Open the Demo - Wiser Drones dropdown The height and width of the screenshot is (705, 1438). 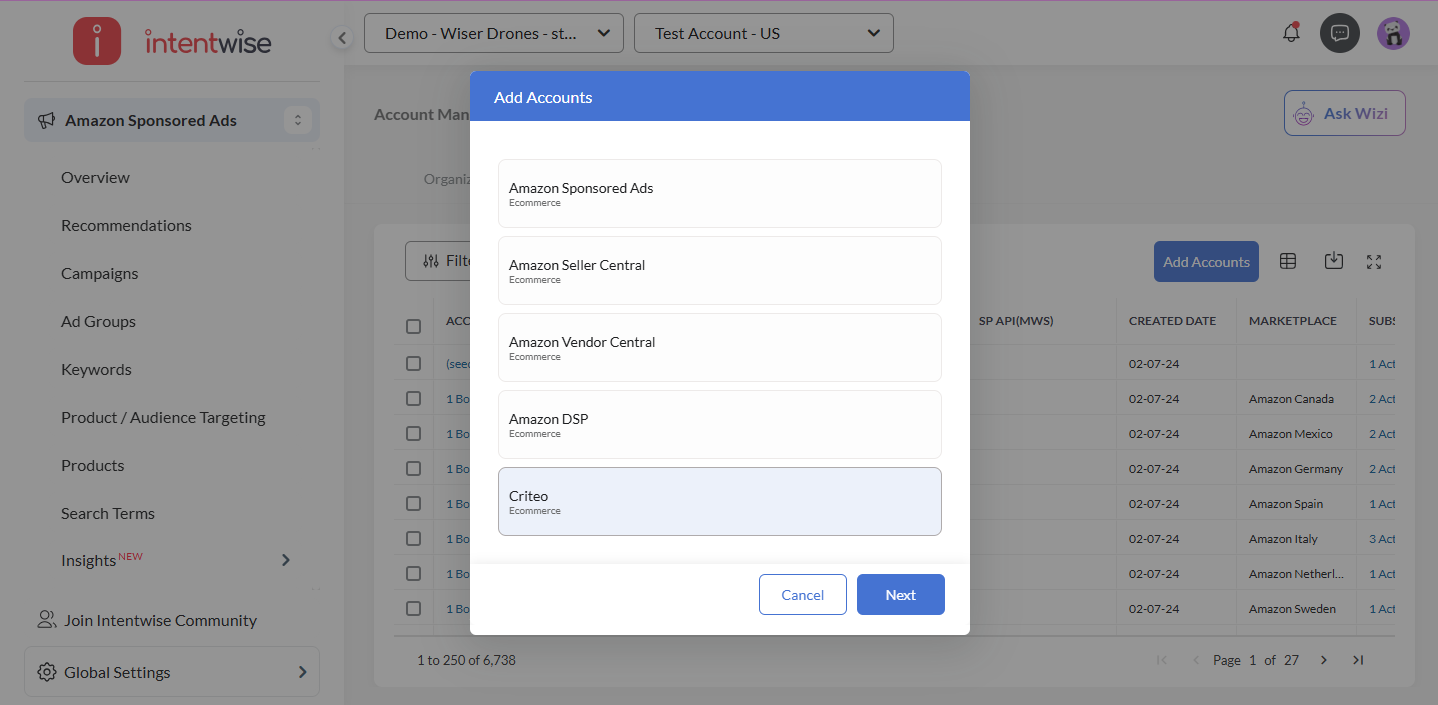[494, 33]
